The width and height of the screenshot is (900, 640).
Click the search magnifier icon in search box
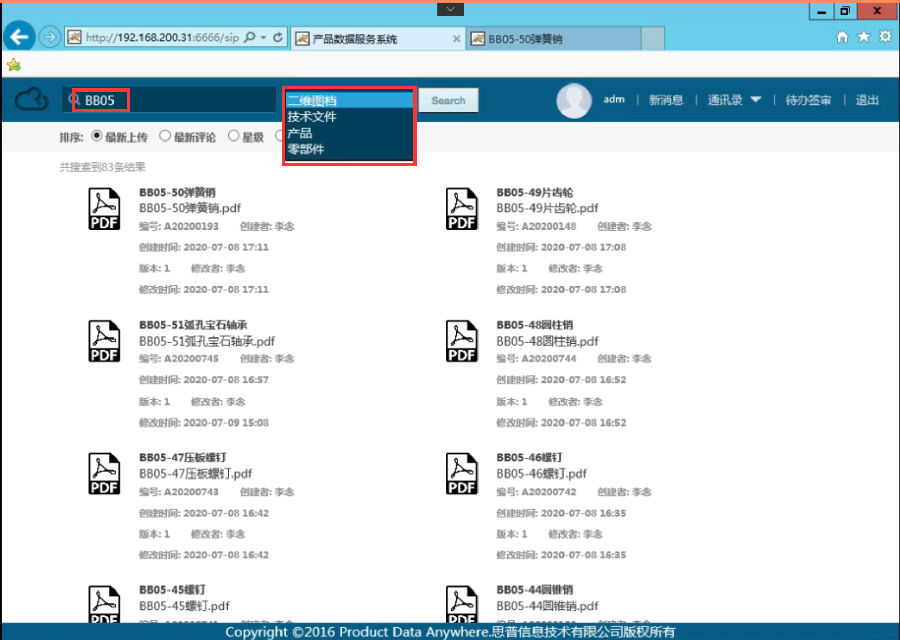pos(74,100)
